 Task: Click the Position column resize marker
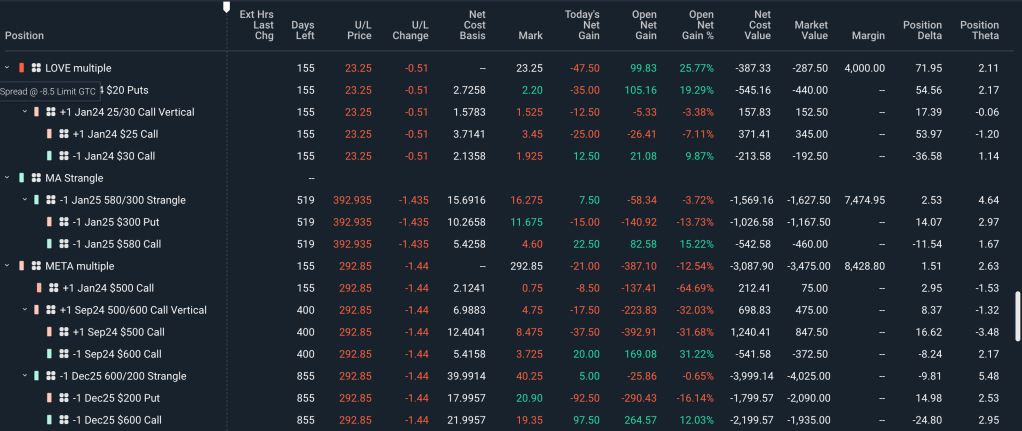click(226, 8)
